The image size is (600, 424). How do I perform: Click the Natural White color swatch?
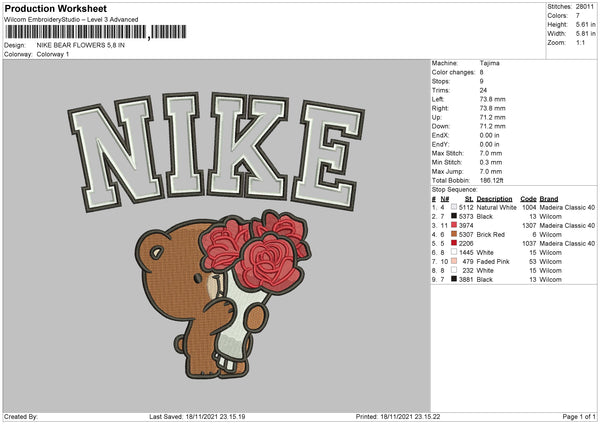454,207
